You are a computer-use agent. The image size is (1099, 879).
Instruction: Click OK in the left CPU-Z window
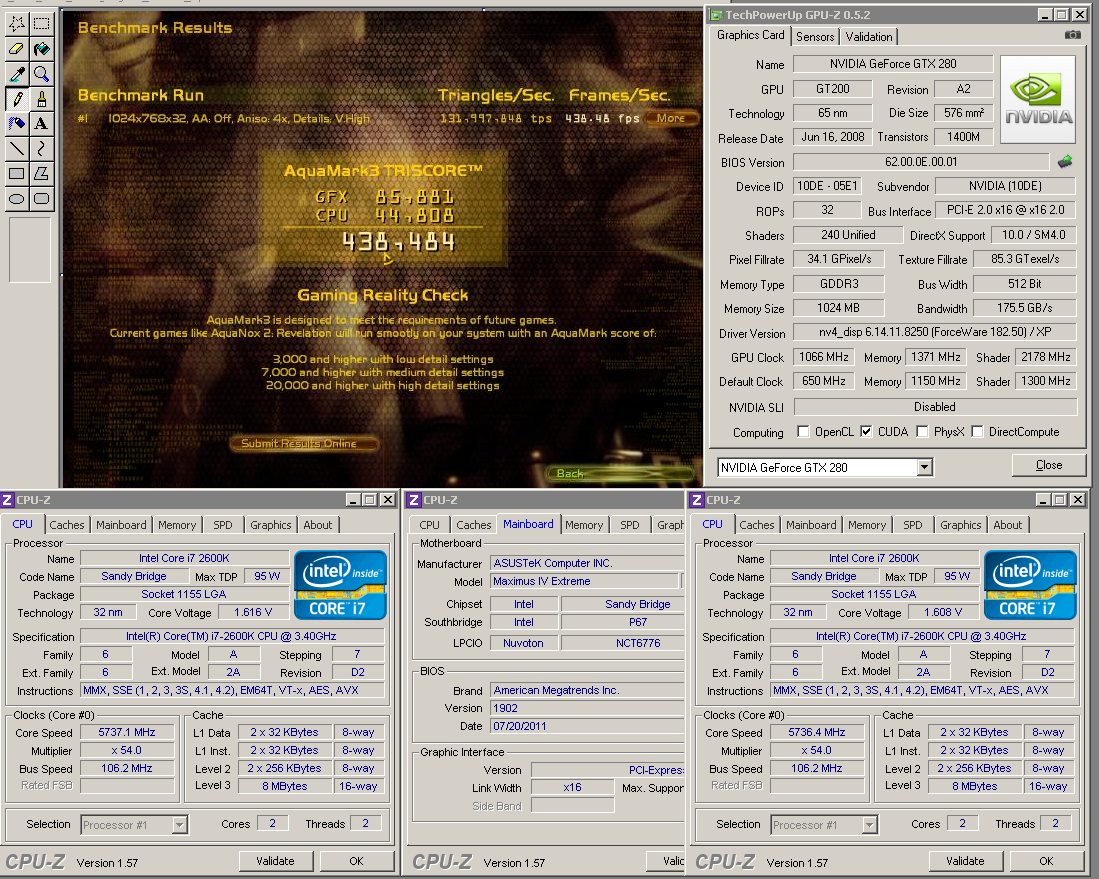click(x=356, y=861)
